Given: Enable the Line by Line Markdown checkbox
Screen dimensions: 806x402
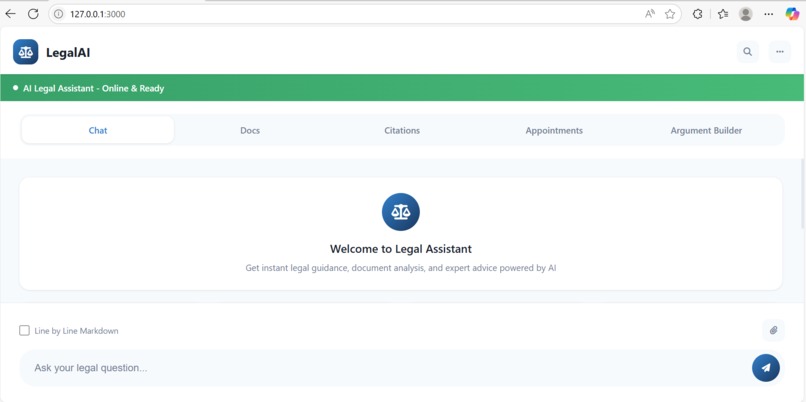Looking at the screenshot, I should click(x=24, y=331).
